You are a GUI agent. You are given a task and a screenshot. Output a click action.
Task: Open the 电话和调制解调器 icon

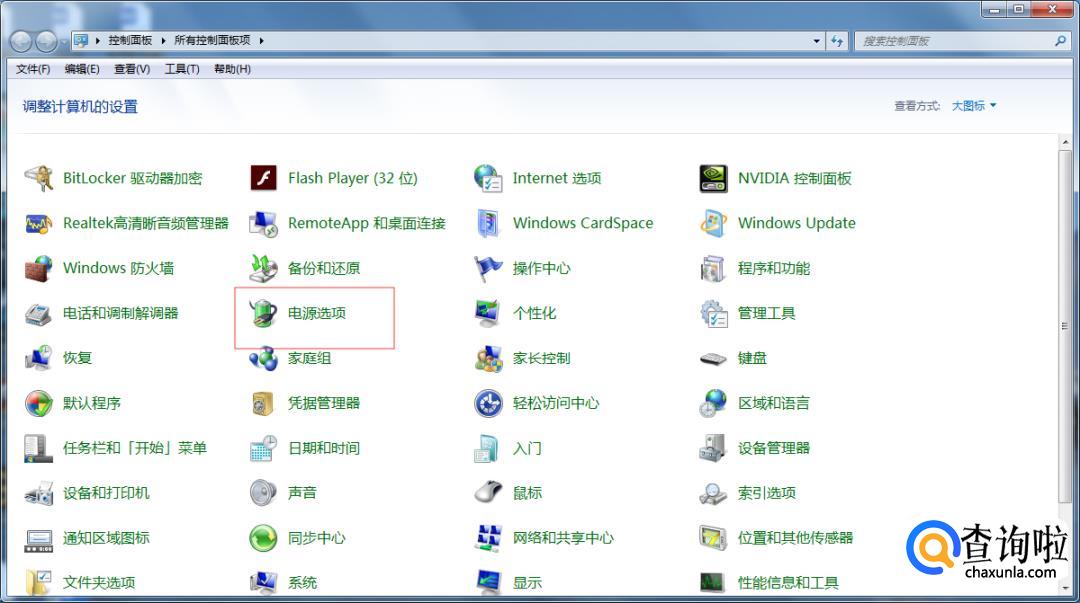(39, 314)
